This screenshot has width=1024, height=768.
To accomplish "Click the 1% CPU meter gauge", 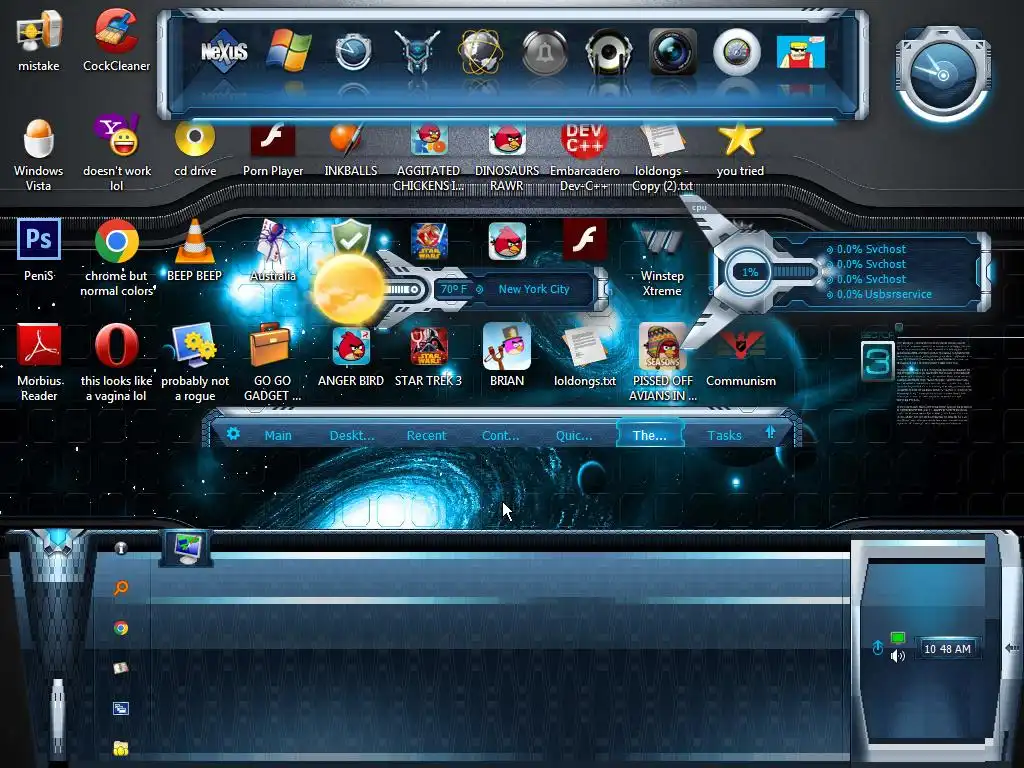I will click(750, 272).
